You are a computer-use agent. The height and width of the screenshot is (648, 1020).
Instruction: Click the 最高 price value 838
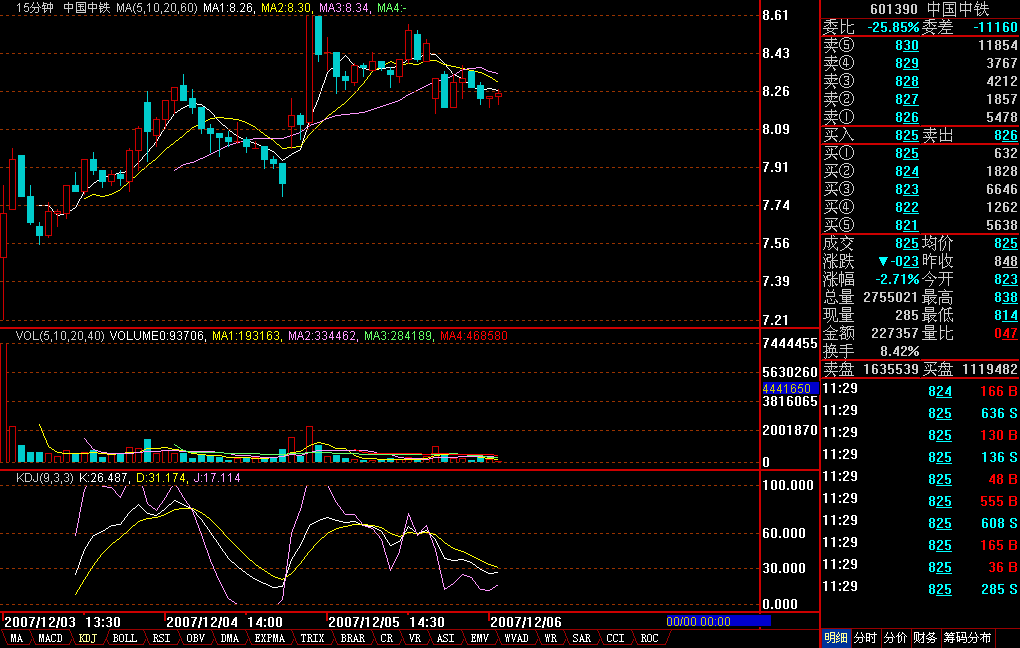click(1005, 297)
